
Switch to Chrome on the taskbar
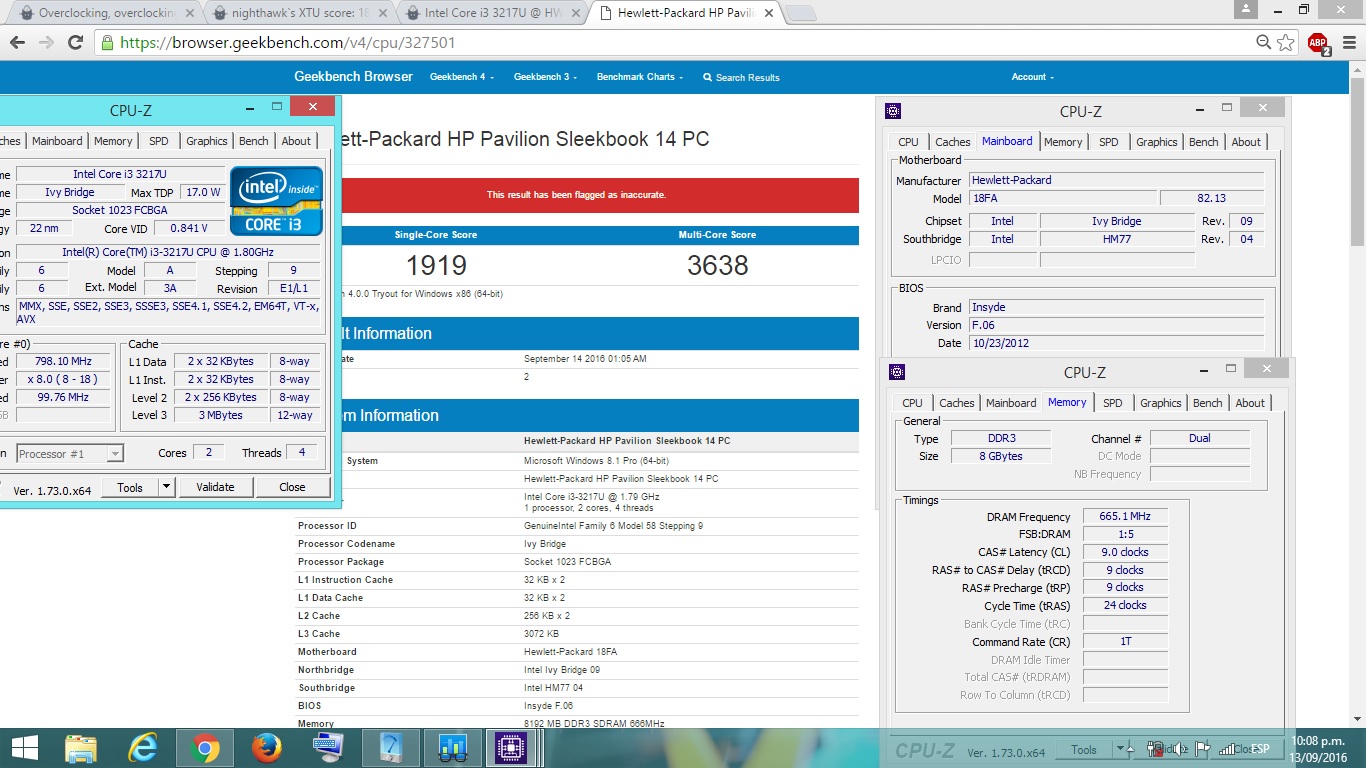coord(205,748)
